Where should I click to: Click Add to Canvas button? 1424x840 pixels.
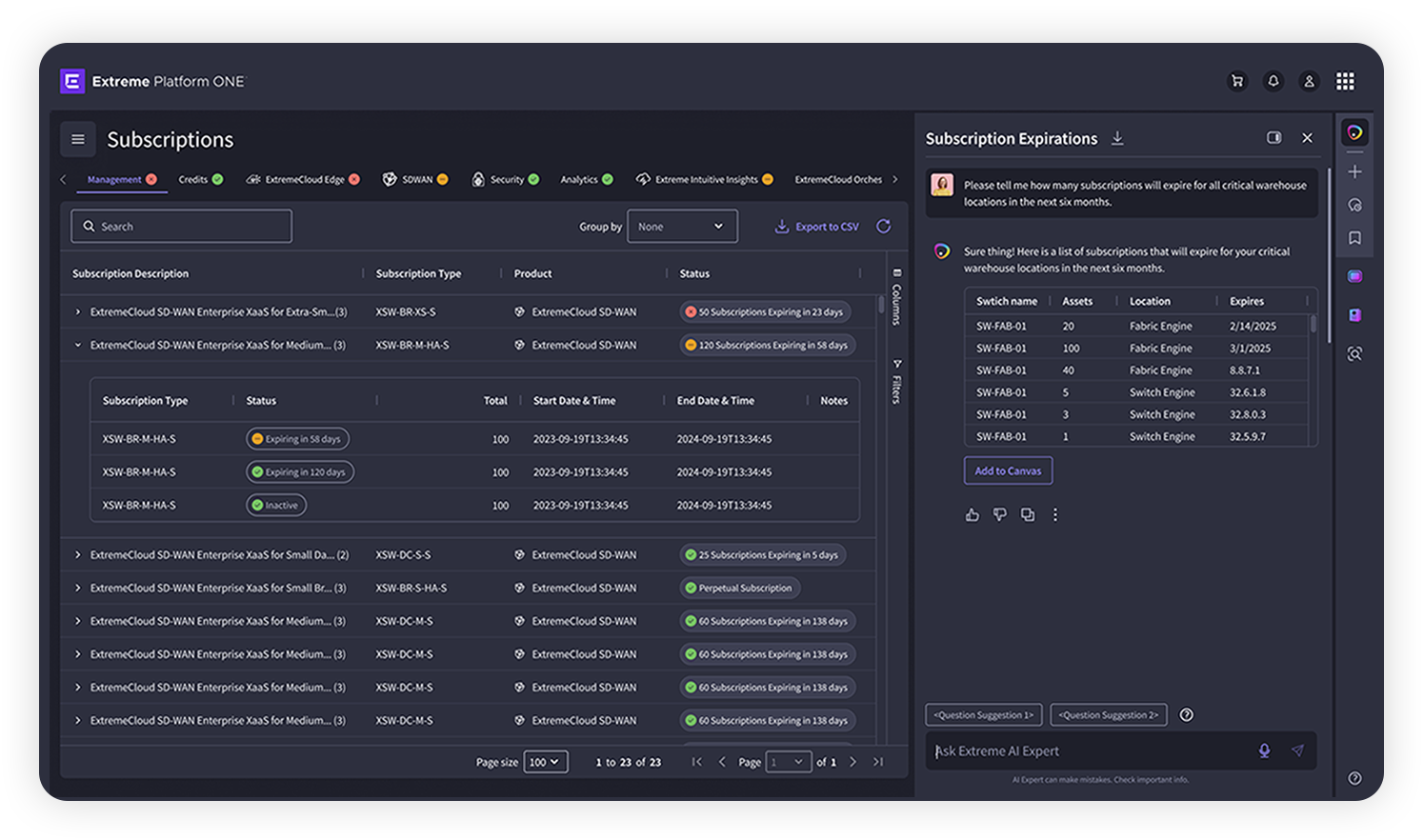pyautogui.click(x=1008, y=470)
